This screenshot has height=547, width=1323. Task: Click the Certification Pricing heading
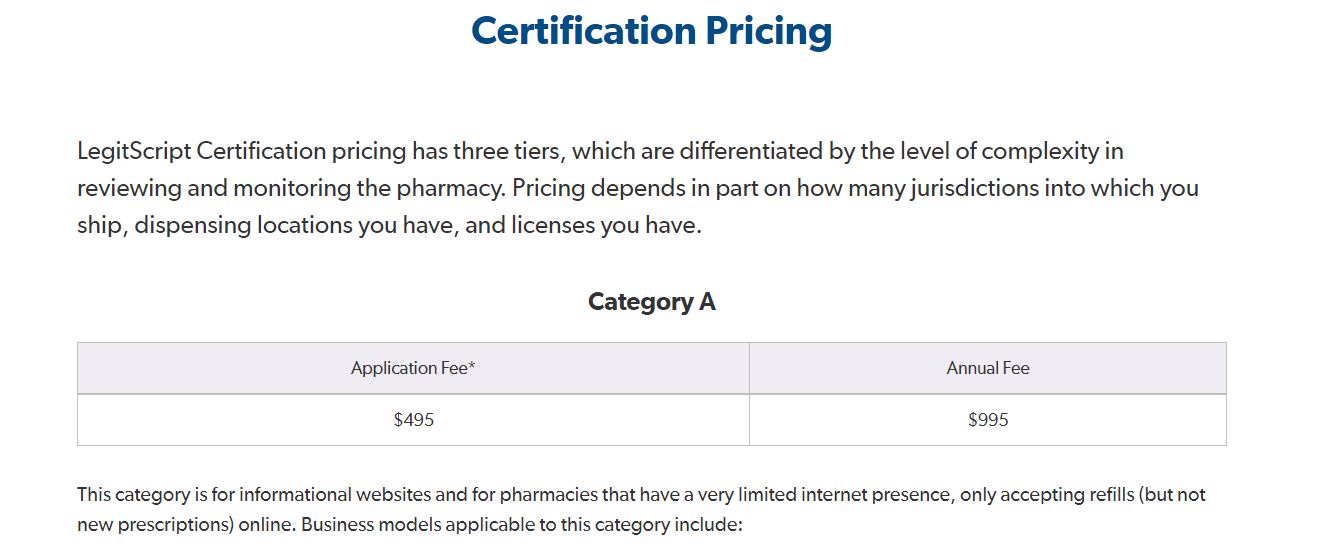pyautogui.click(x=651, y=31)
